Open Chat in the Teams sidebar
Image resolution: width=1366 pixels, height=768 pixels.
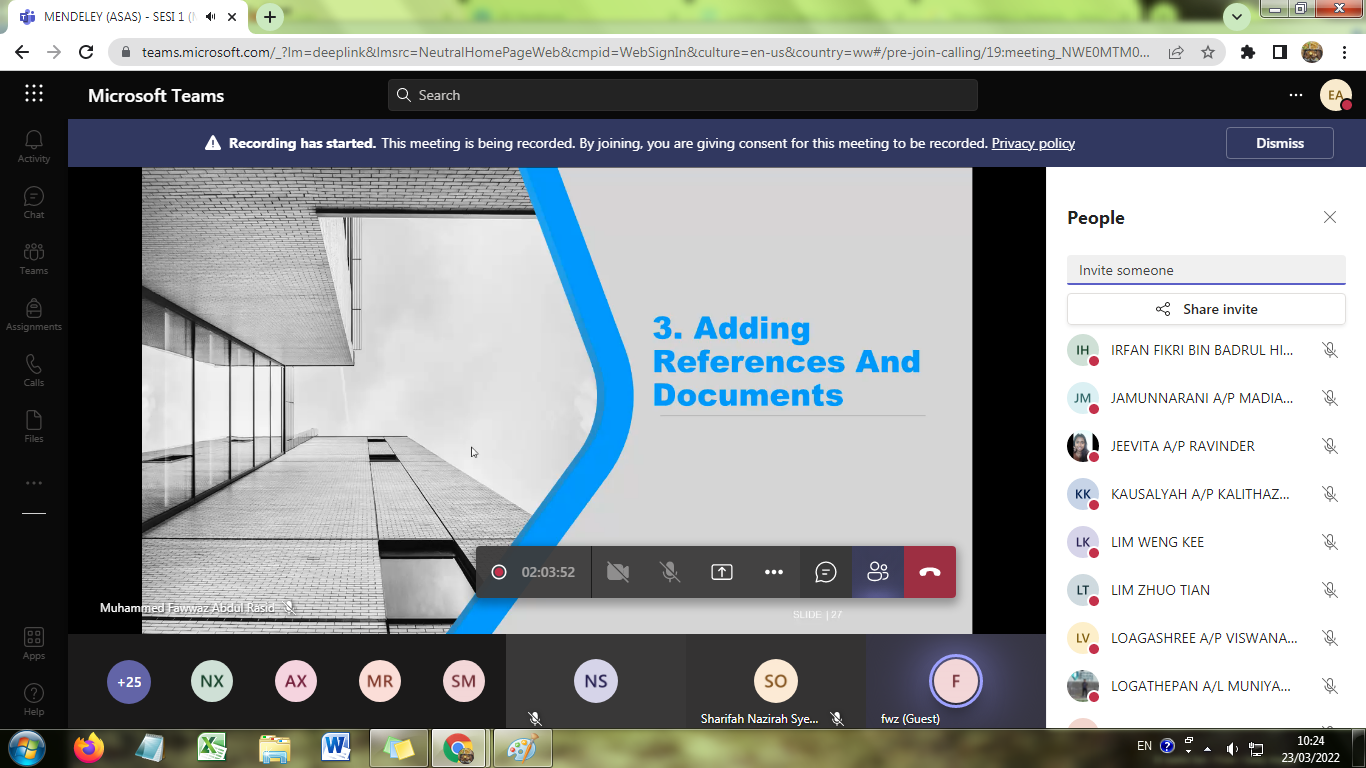tap(34, 203)
